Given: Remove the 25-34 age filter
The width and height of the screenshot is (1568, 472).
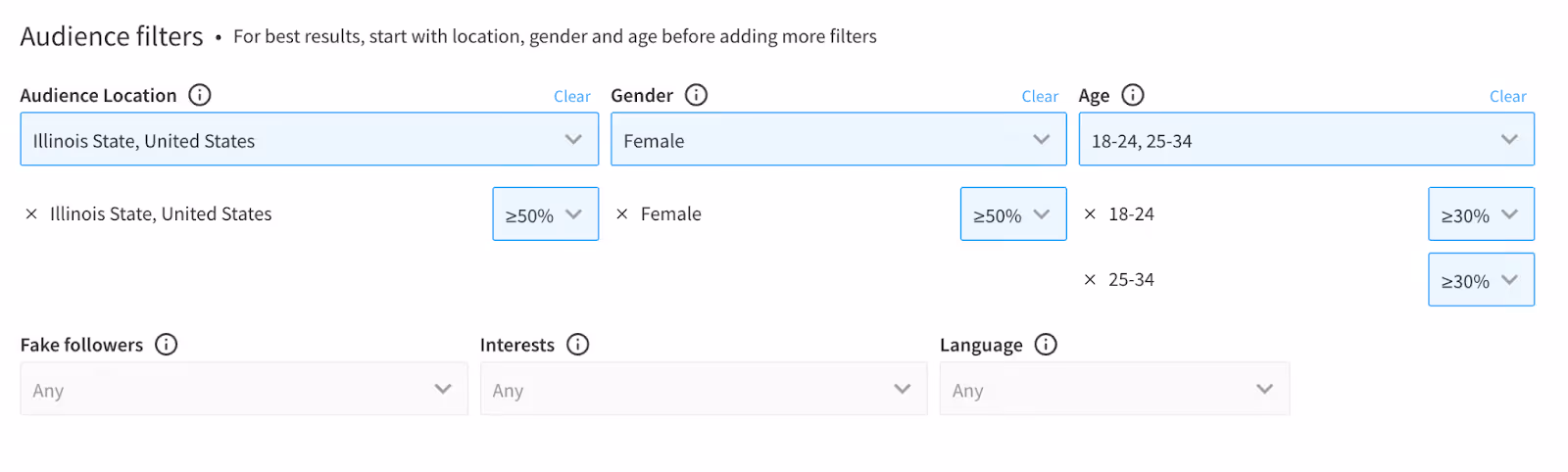Looking at the screenshot, I should click(1090, 280).
